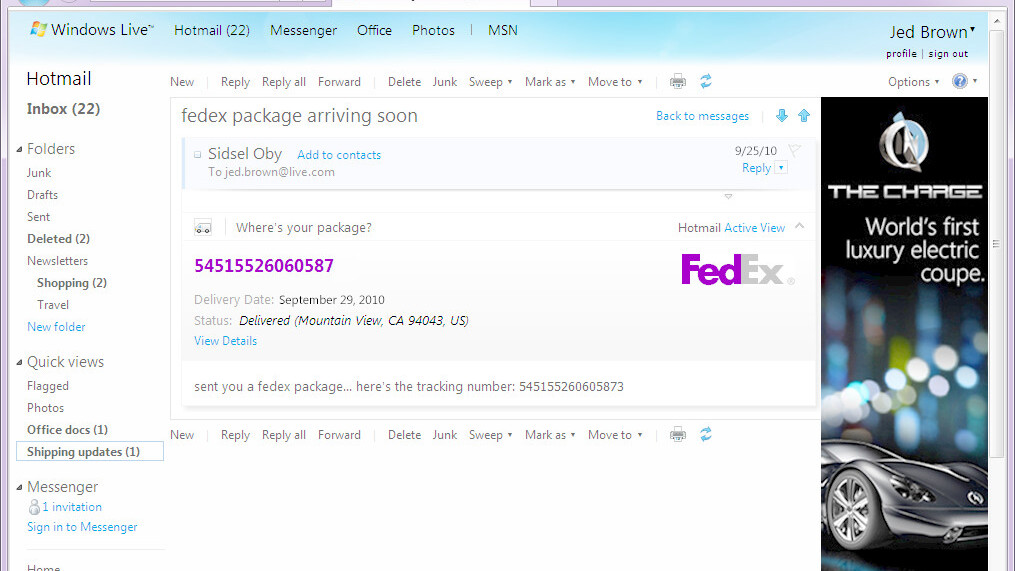Image resolution: width=1015 pixels, height=571 pixels.
Task: Go to next message with down arrow
Action: click(782, 116)
